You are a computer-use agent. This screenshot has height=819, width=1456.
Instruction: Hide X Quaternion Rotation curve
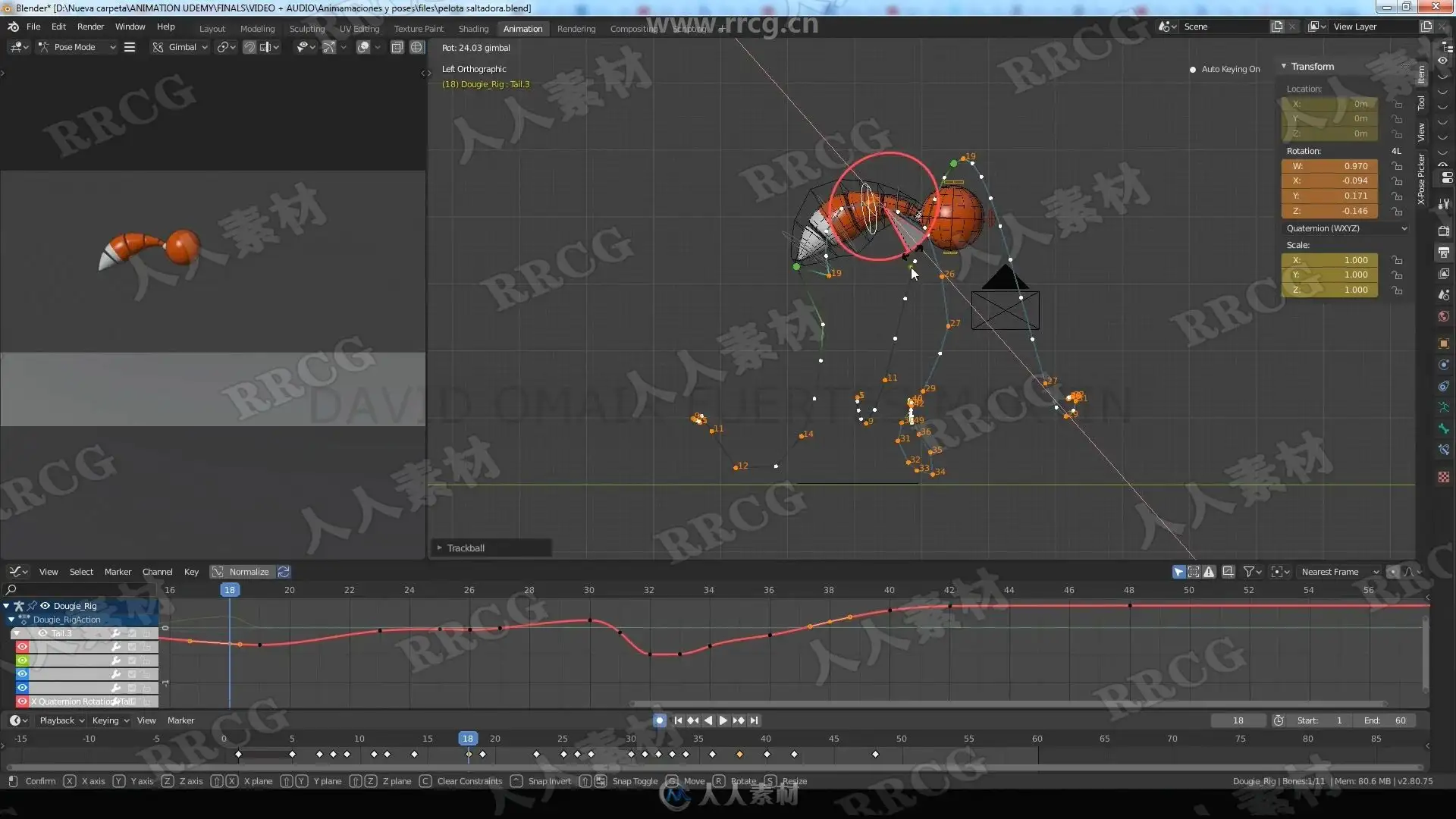pyautogui.click(x=22, y=701)
